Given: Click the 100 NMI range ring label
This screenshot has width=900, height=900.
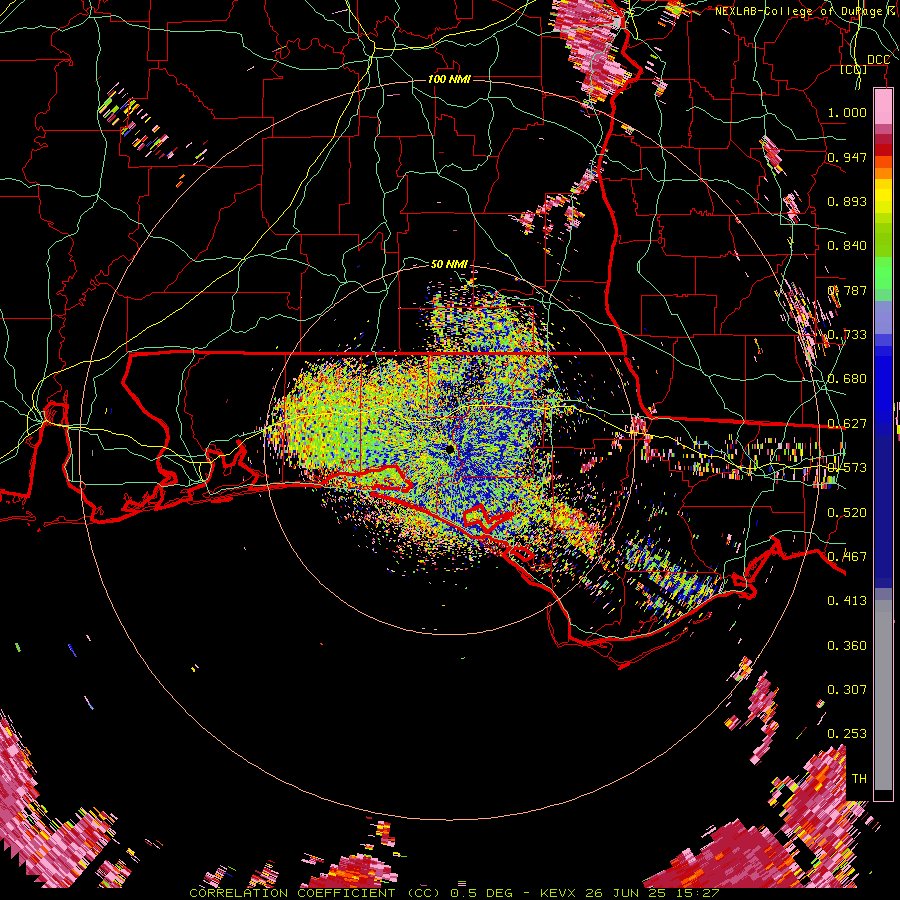Looking at the screenshot, I should coord(449,79).
